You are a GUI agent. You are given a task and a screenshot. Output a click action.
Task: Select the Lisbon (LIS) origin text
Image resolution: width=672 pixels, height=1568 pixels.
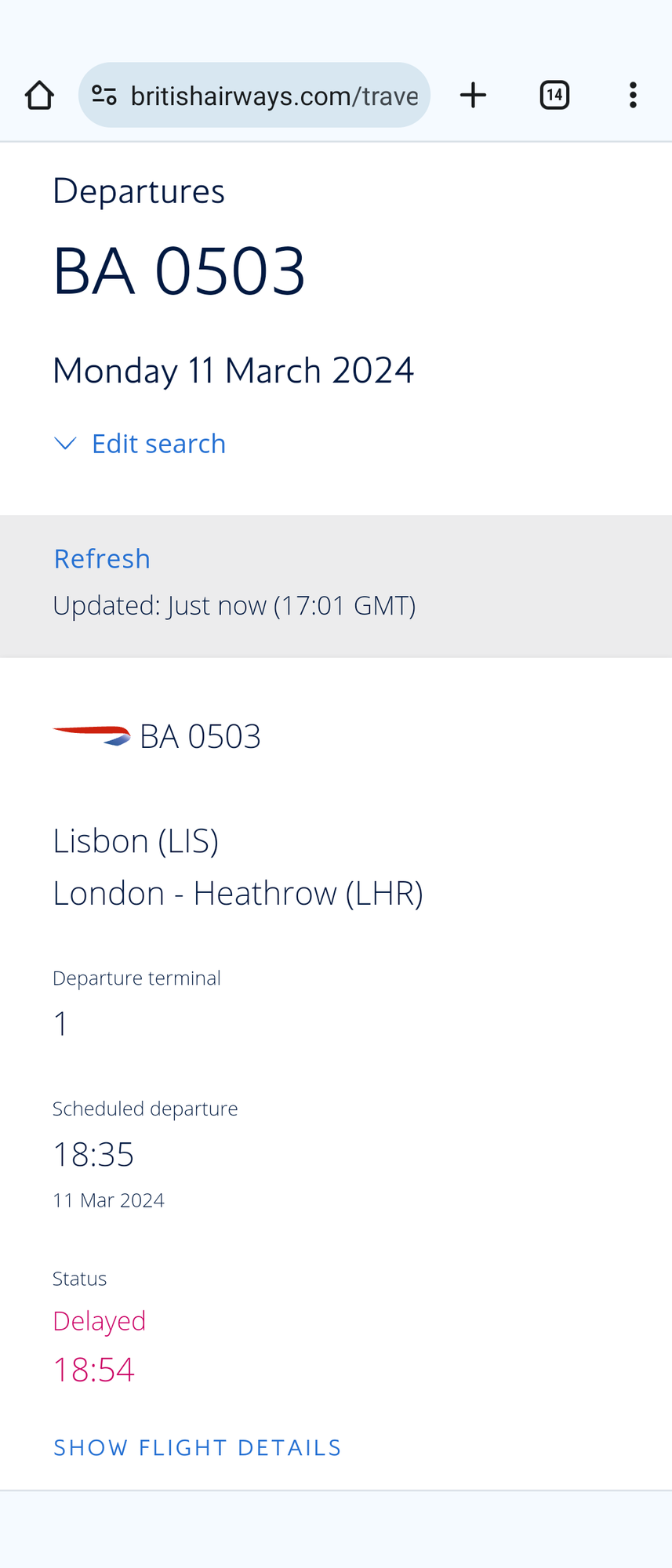(x=136, y=841)
